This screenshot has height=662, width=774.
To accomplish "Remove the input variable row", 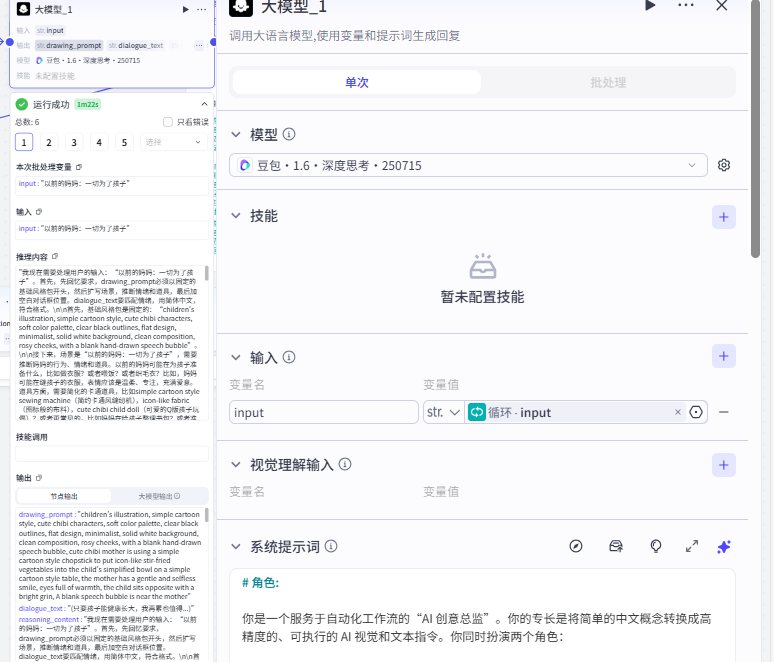I will pos(724,412).
